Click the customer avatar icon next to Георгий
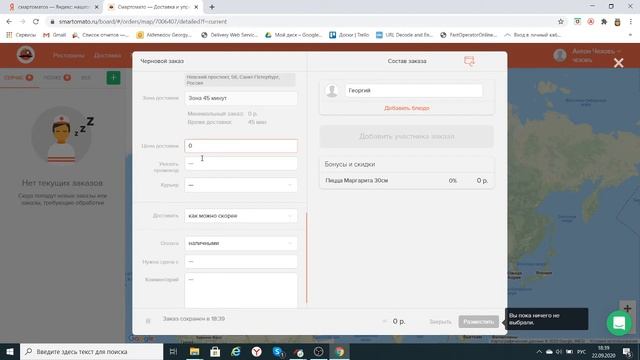The width and height of the screenshot is (640, 360). tap(332, 91)
